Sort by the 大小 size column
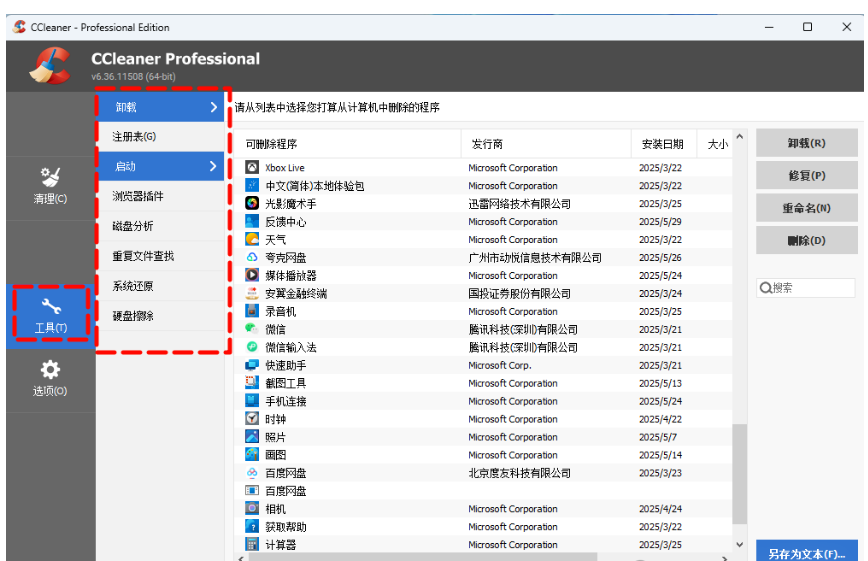Screen dimensions: 868x561 [x=715, y=144]
